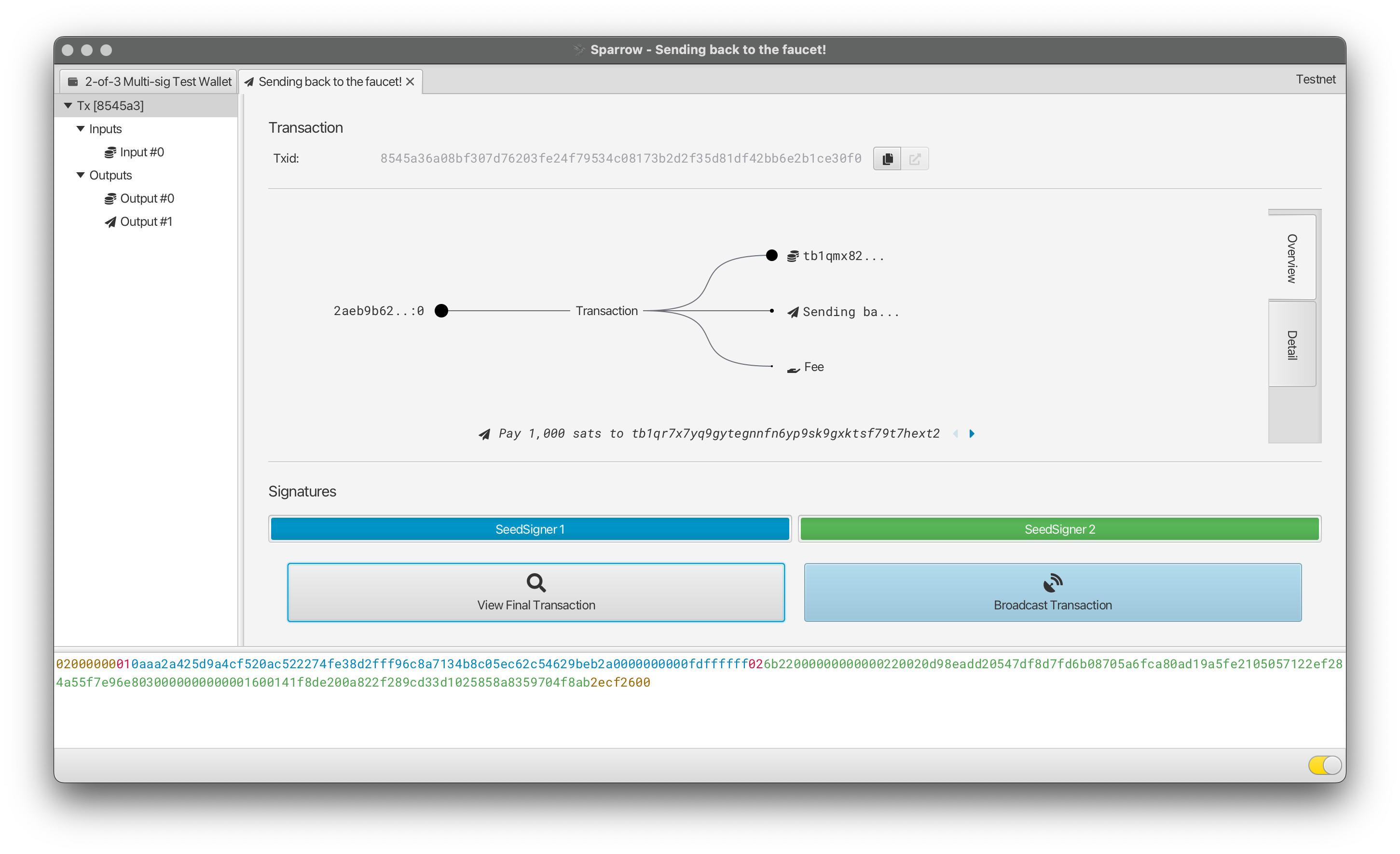
Task: Click the coins icon beside tb1qmx82 output
Action: [x=793, y=256]
